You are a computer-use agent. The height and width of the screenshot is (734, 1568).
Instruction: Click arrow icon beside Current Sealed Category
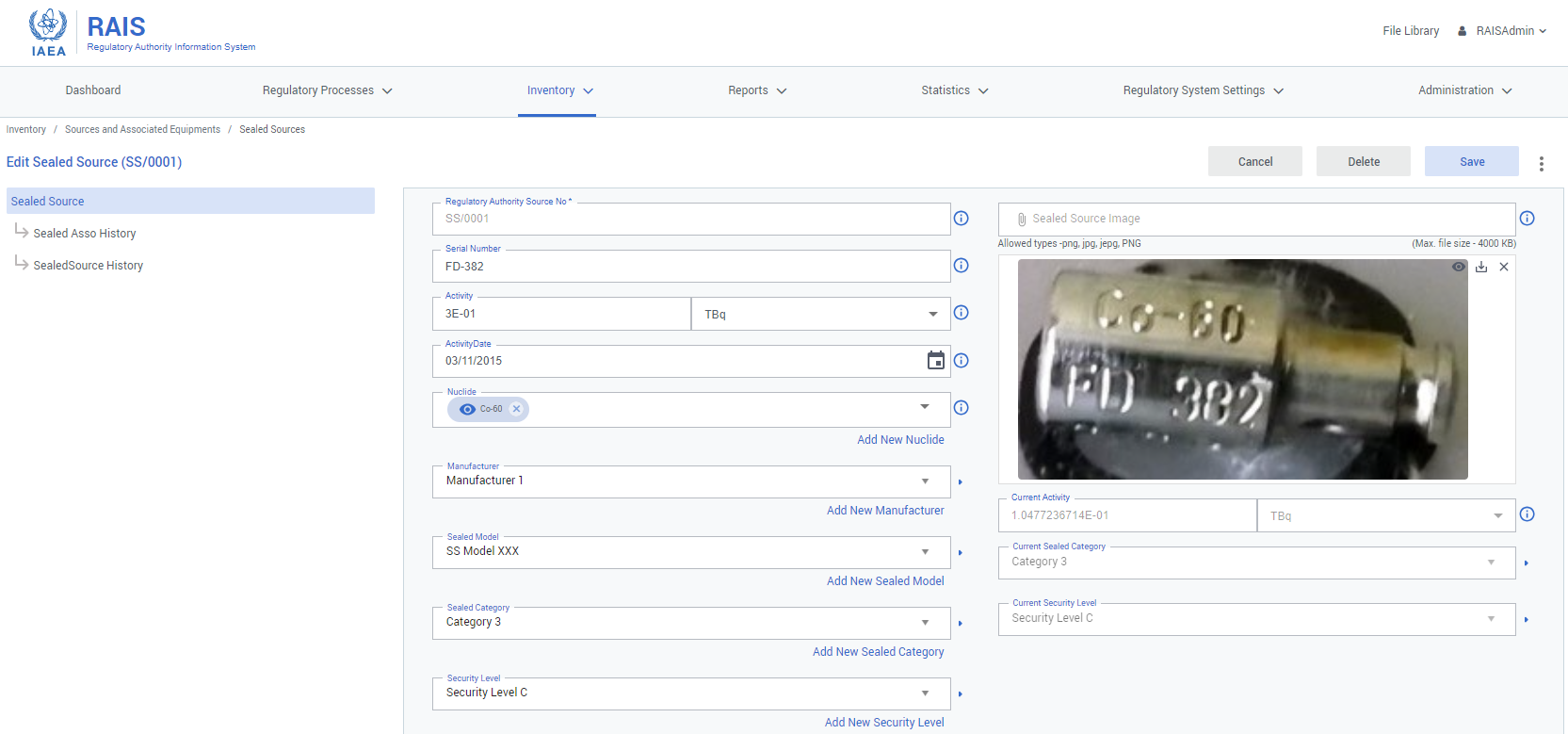pos(1526,563)
